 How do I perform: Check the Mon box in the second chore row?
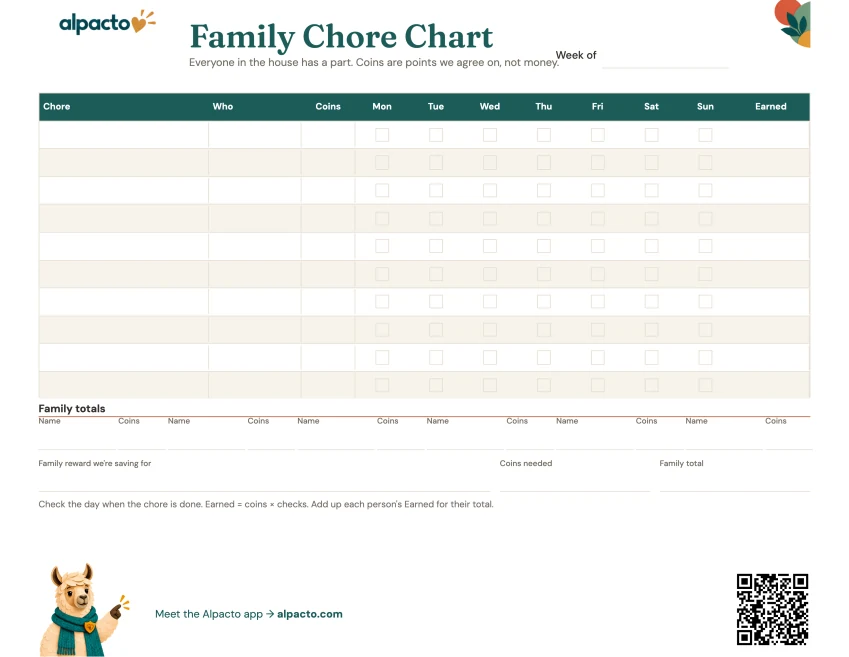(382, 162)
